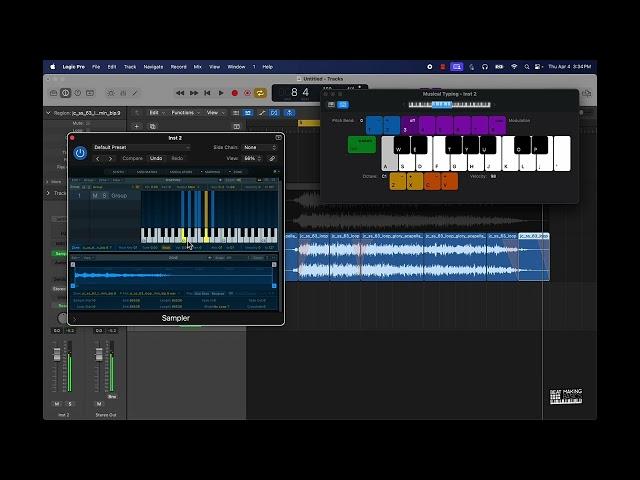Move the Stereo Out volume fader
640x480 pixels.
99,354
